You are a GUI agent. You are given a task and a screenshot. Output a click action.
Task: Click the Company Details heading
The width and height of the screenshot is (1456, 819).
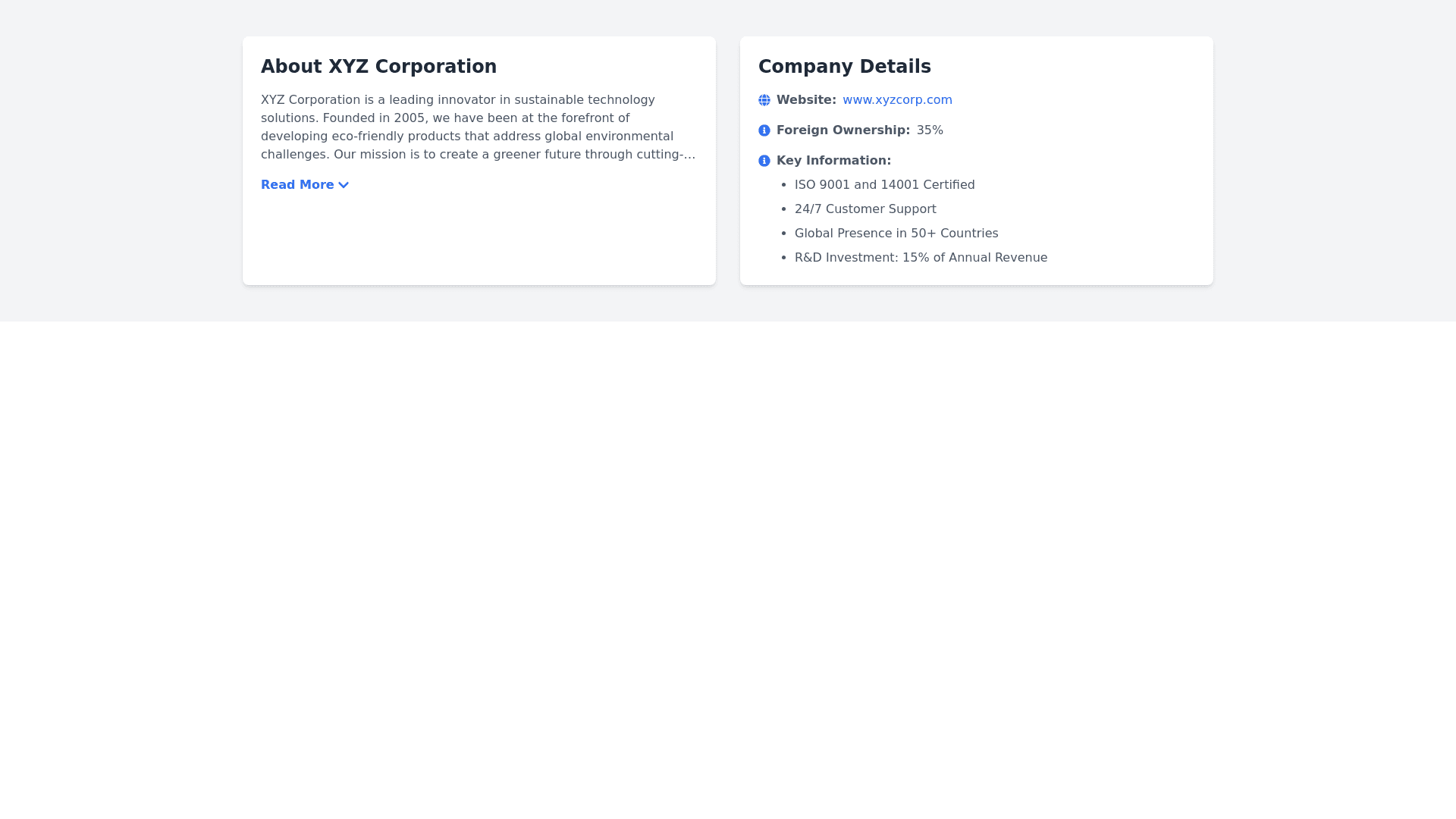[x=844, y=67]
